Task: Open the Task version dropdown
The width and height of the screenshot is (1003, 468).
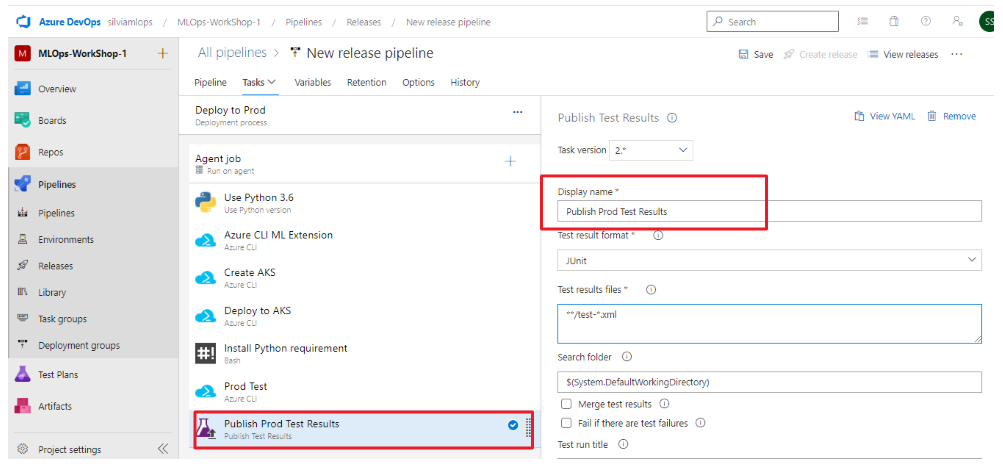Action: click(x=652, y=150)
